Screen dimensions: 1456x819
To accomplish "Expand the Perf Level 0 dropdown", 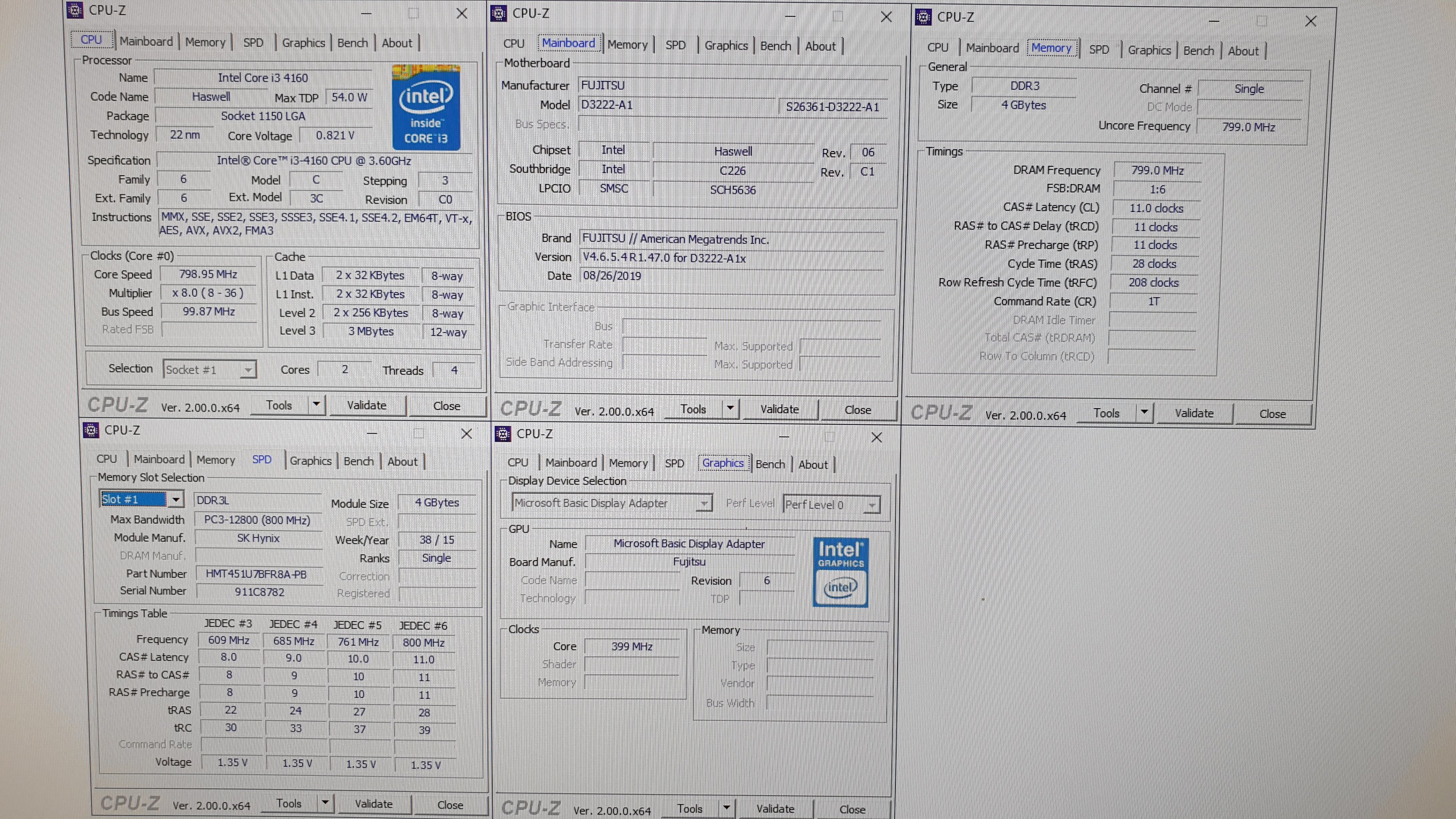I will tap(872, 505).
